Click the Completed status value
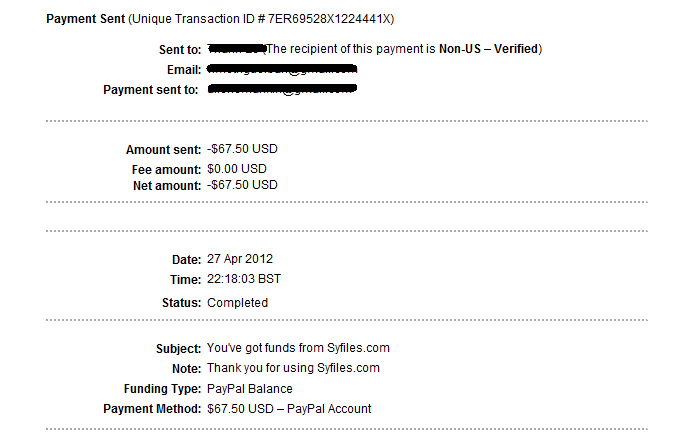687x439 pixels. [x=237, y=303]
